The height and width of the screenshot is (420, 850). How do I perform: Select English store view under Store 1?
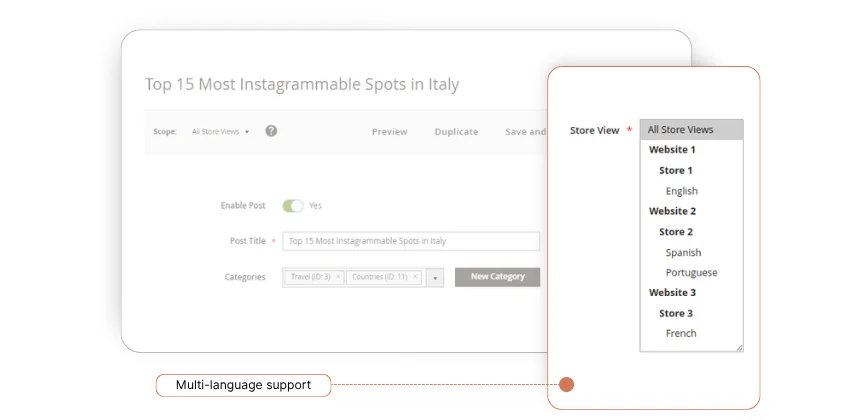681,191
